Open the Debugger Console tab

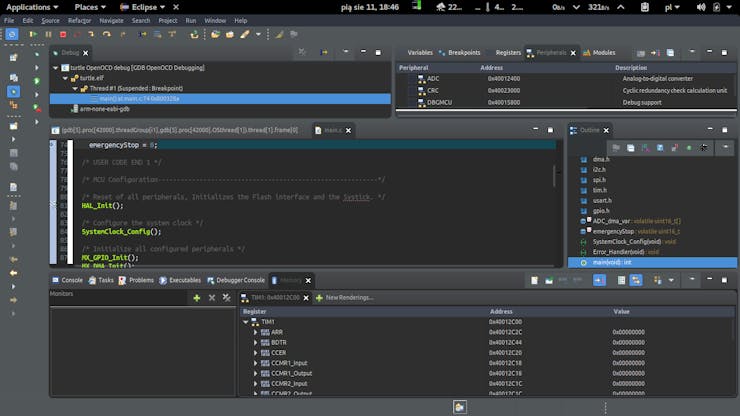pyautogui.click(x=236, y=280)
